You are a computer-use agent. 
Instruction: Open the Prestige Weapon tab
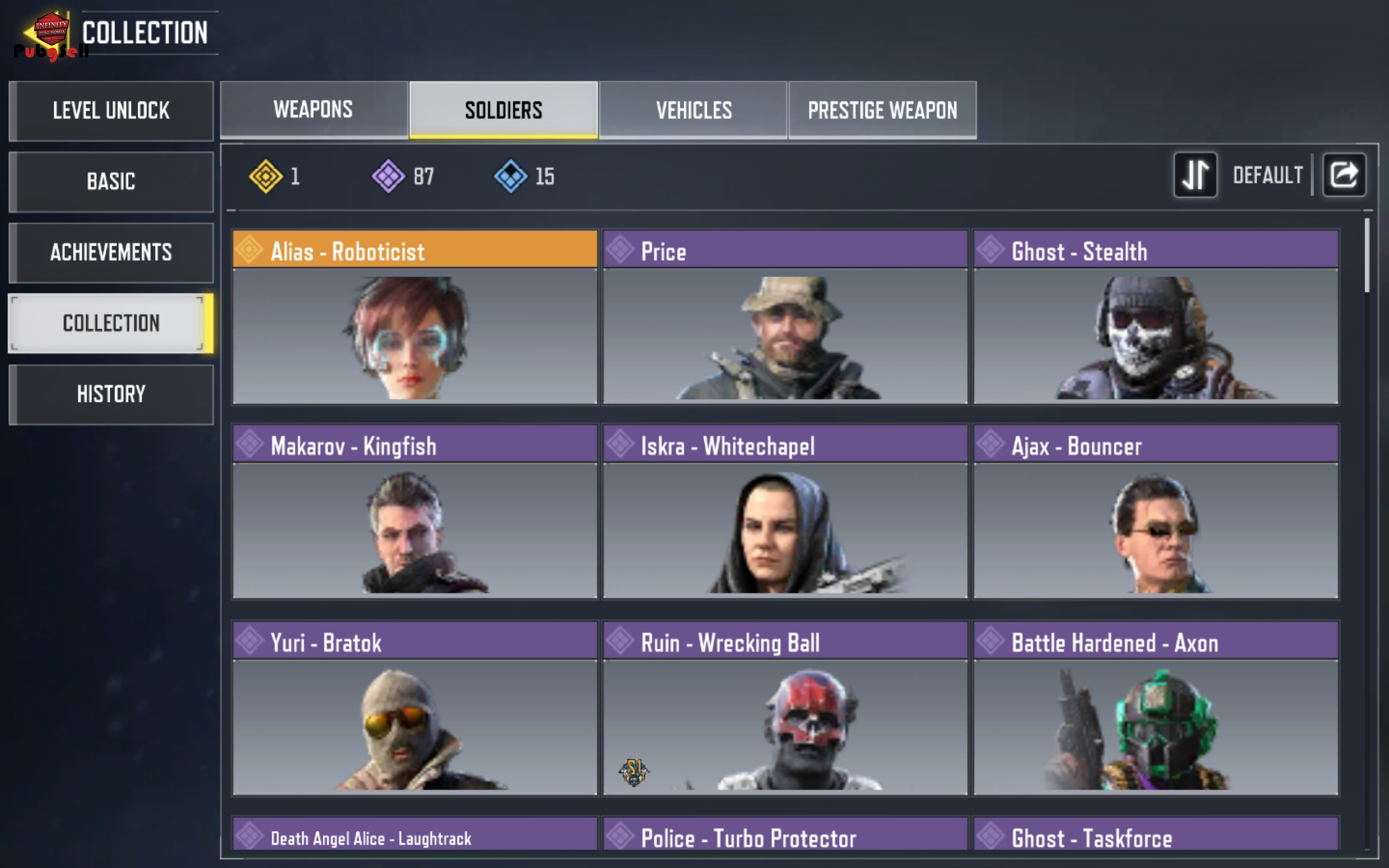882,110
